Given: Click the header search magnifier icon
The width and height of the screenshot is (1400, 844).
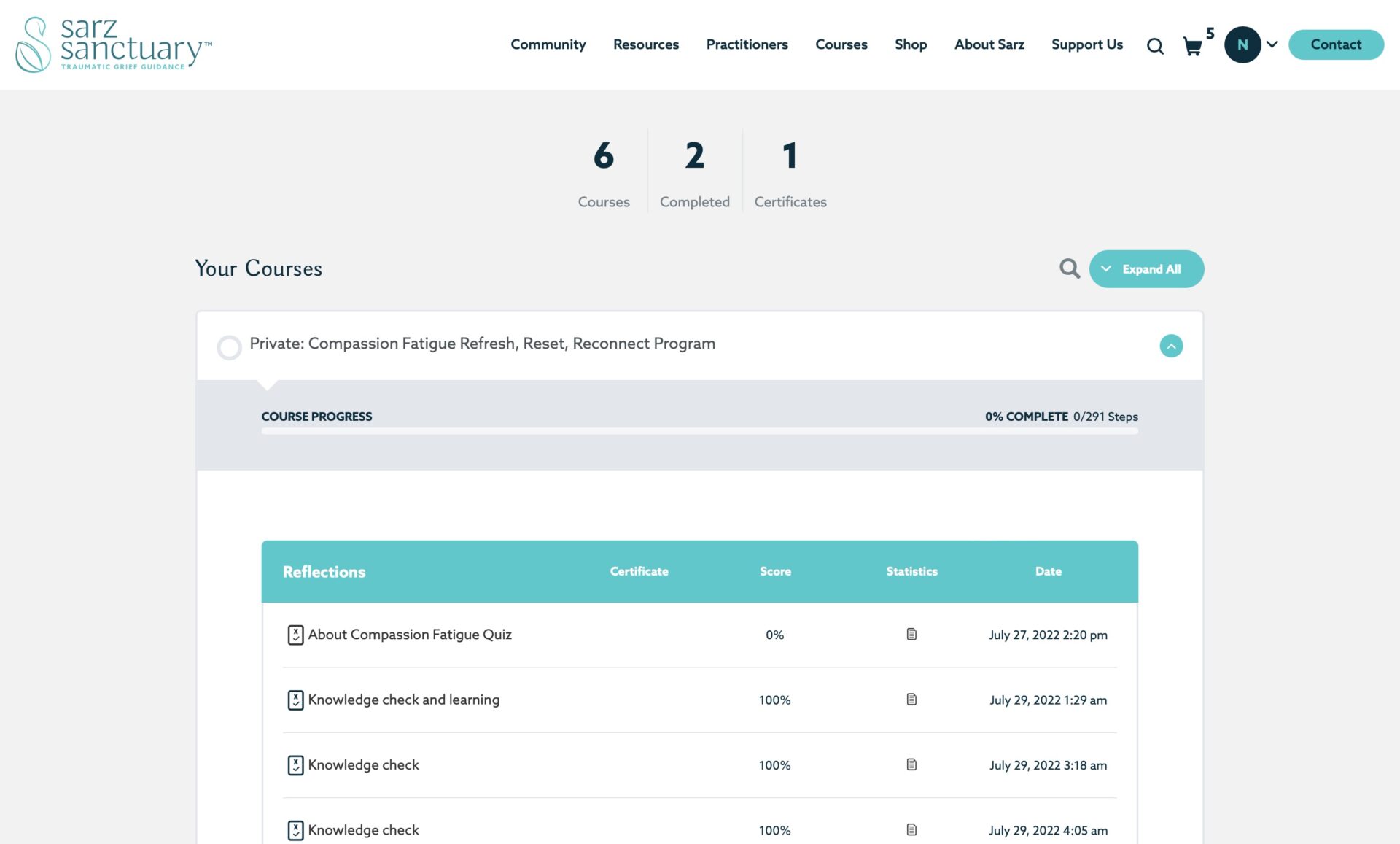Looking at the screenshot, I should [1154, 47].
